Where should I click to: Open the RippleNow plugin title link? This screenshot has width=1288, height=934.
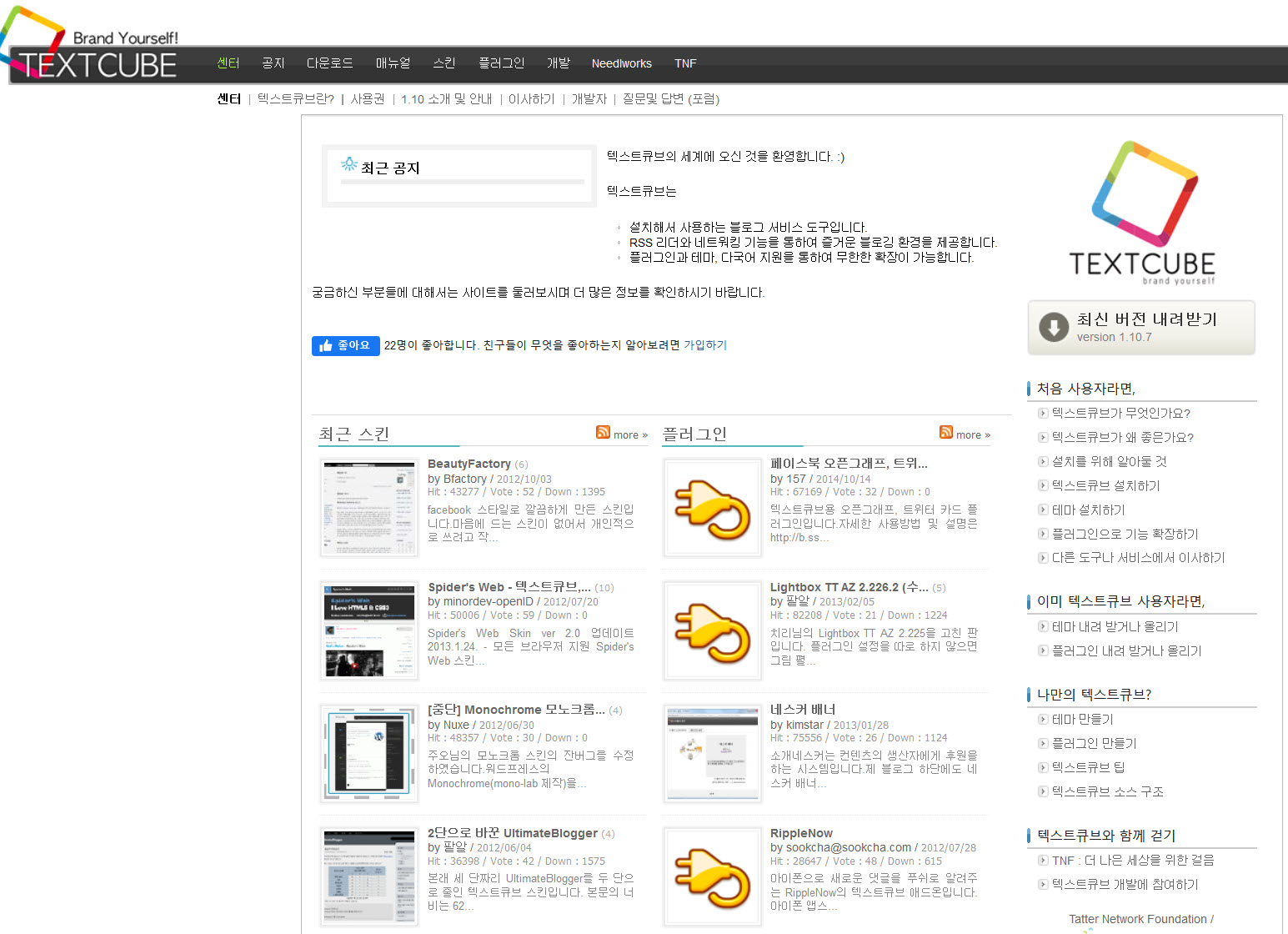pos(801,833)
